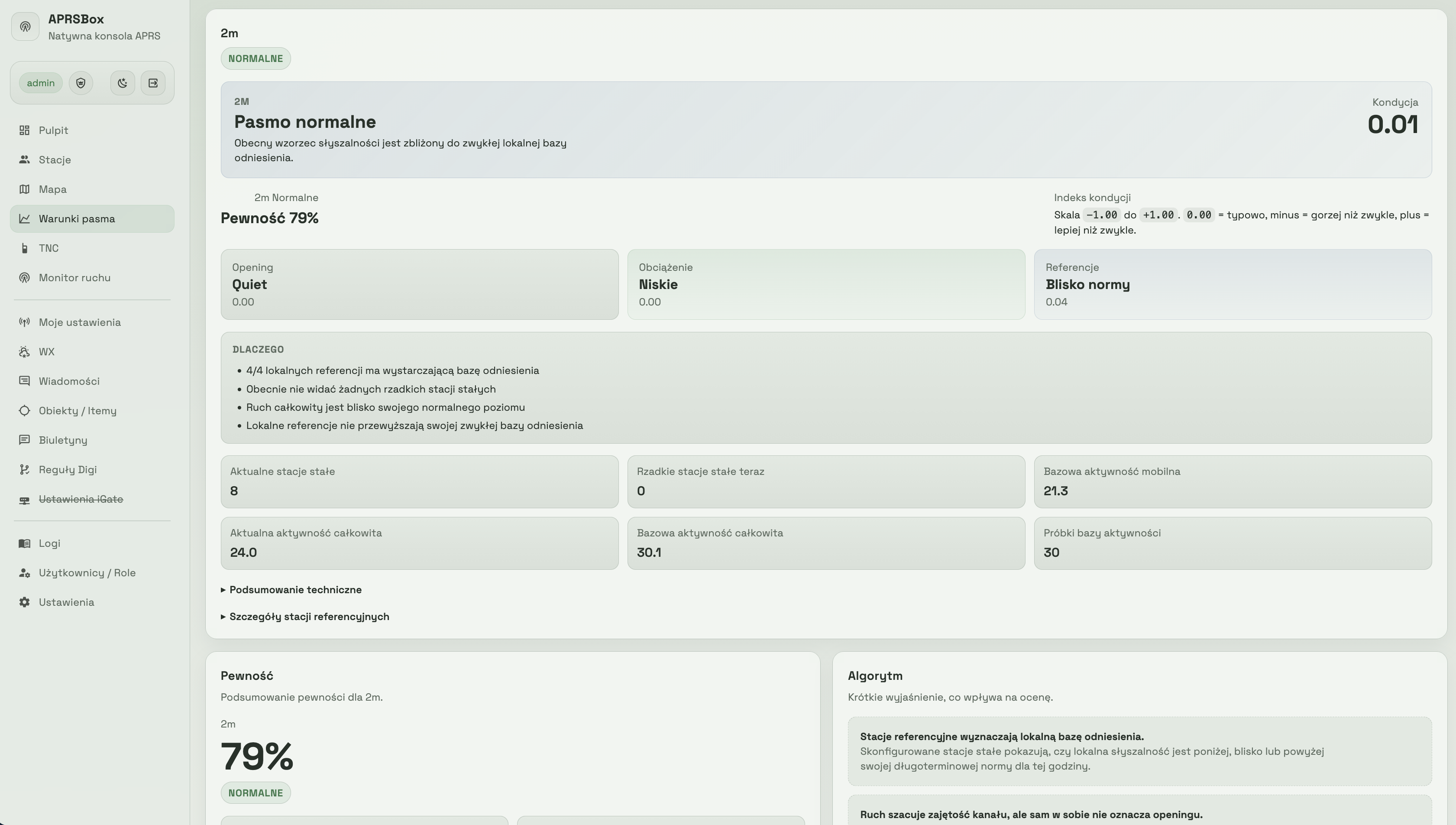The width and height of the screenshot is (1456, 825).
Task: Select Warunki pasma menu item
Action: coord(77,219)
